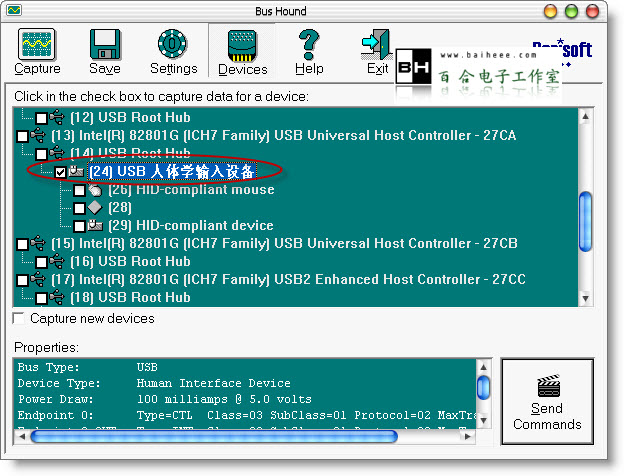Screen dimensions: 624x476
Task: Click the orange window button in the title bar
Action: 550,11
